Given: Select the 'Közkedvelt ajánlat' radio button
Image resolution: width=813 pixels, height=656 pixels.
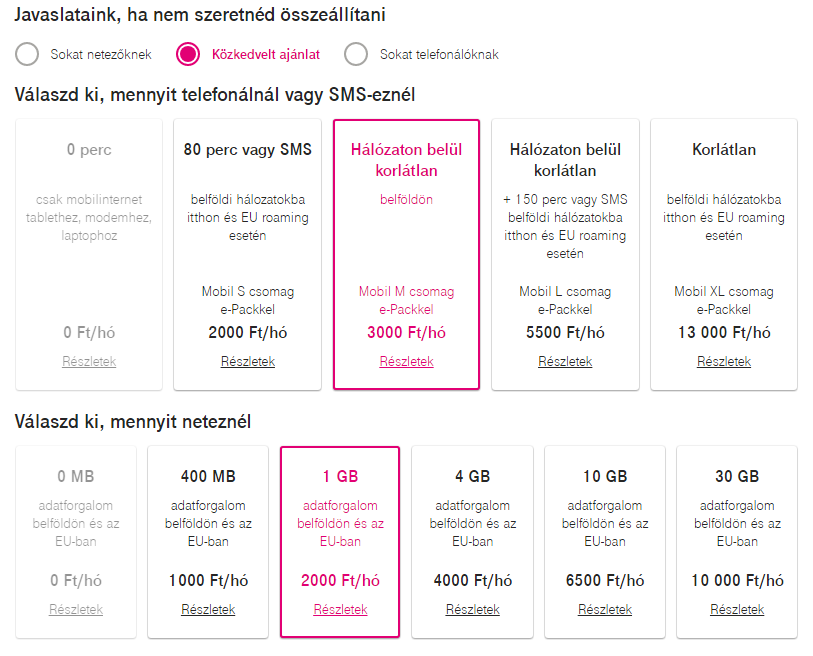Looking at the screenshot, I should point(188,54).
